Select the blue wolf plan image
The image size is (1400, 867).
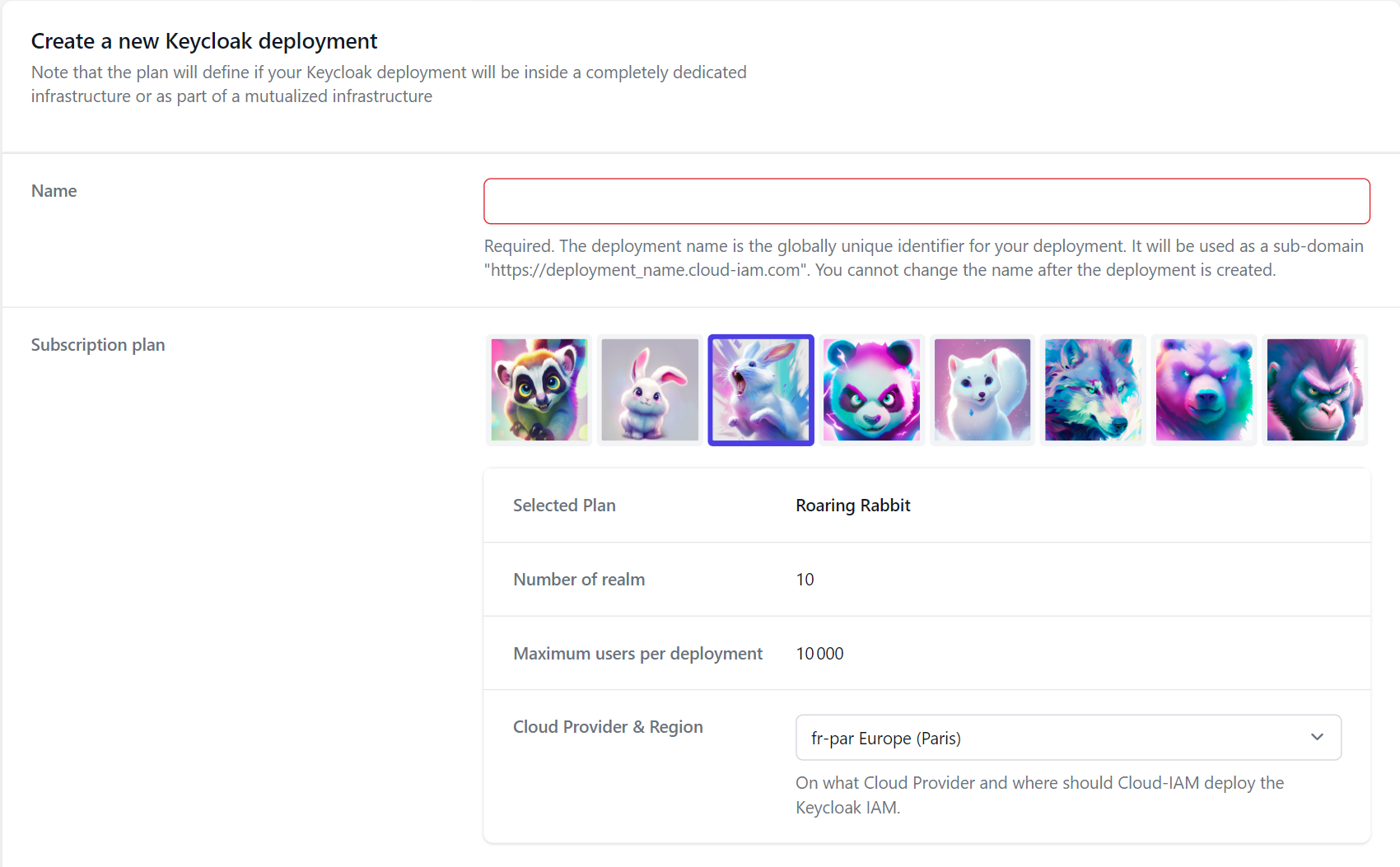(x=1093, y=389)
